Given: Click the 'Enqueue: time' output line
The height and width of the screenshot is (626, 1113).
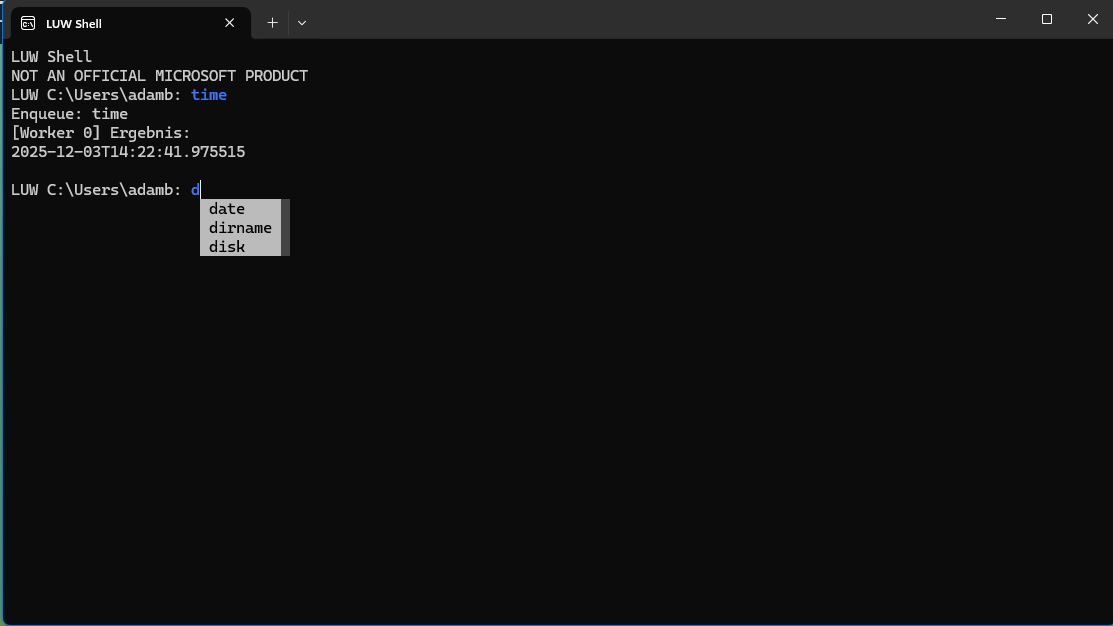Looking at the screenshot, I should [69, 114].
